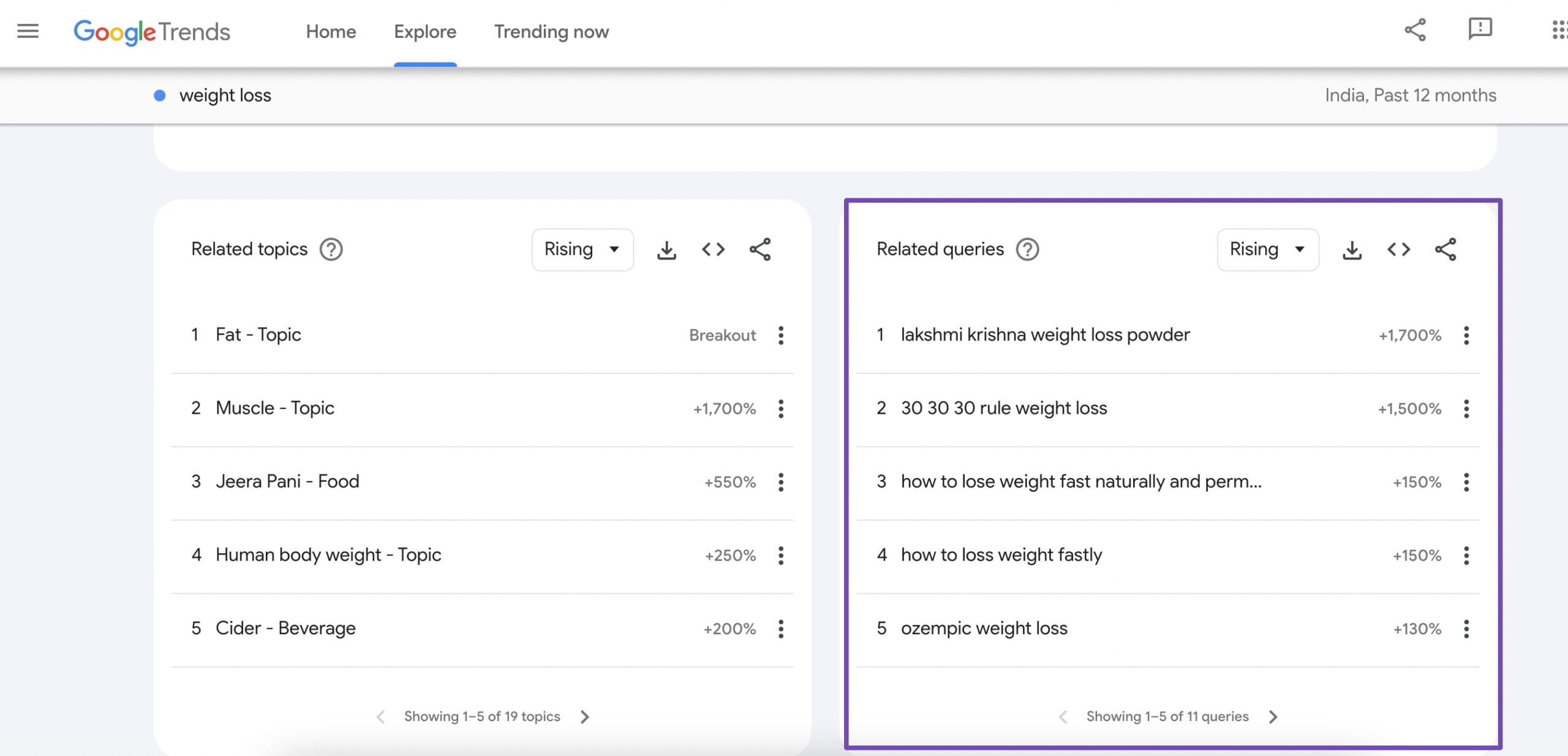Open the Google apps grid
Image resolution: width=1568 pixels, height=756 pixels.
1559,30
